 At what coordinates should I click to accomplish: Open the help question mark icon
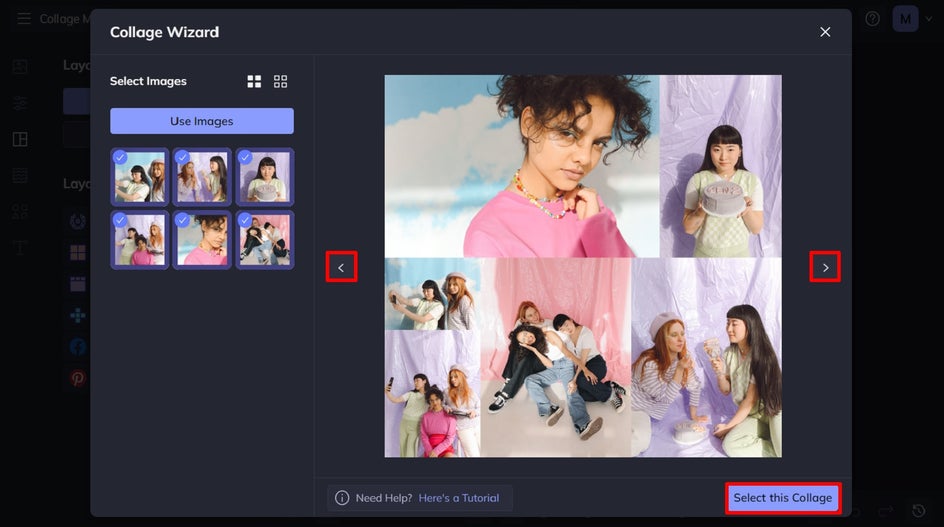point(872,19)
